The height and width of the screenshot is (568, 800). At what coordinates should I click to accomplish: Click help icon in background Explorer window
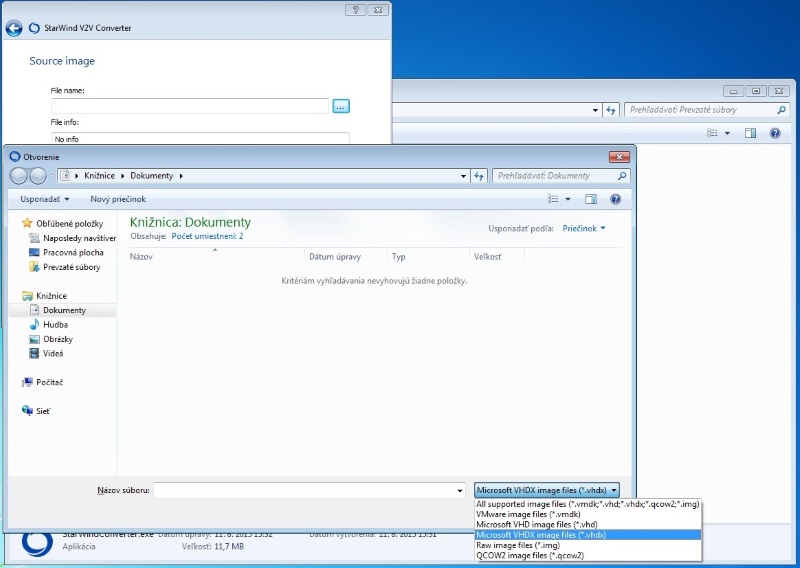[774, 133]
